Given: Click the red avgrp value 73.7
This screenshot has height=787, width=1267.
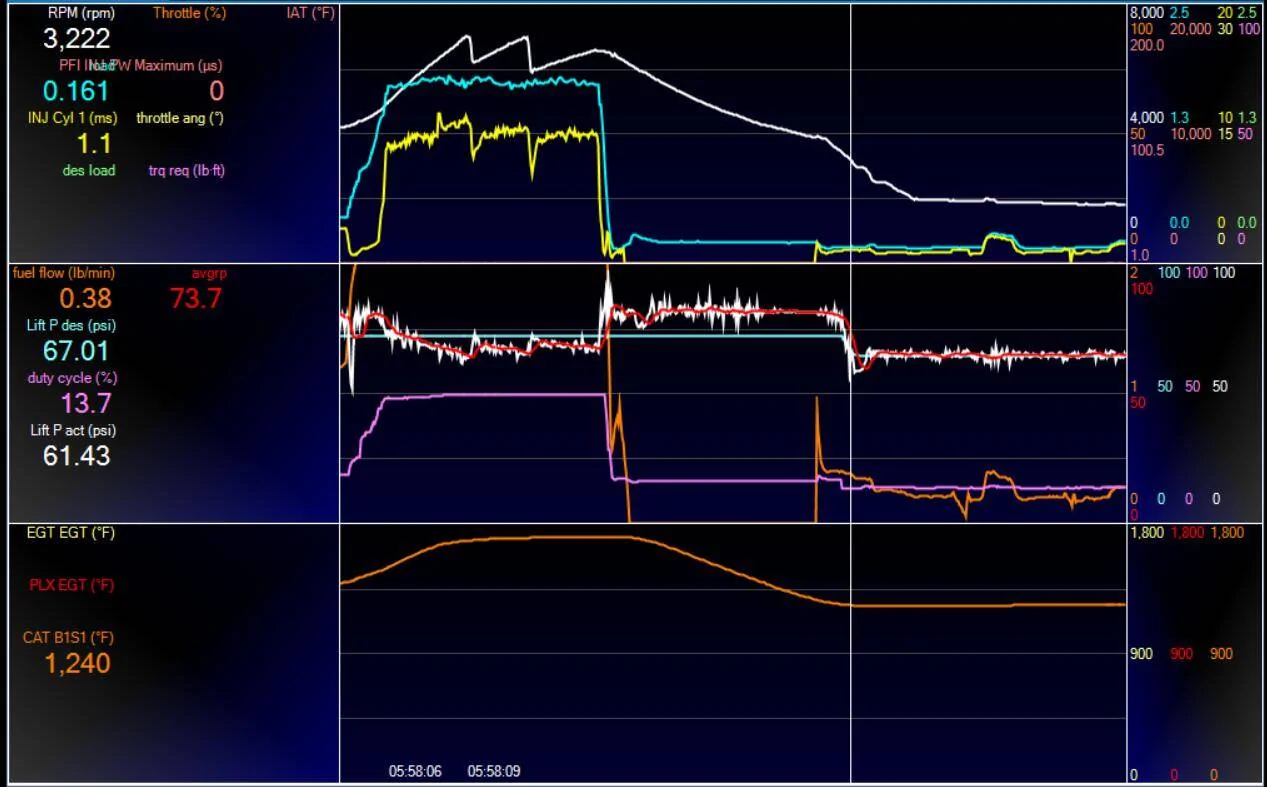Looking at the screenshot, I should click(196, 298).
